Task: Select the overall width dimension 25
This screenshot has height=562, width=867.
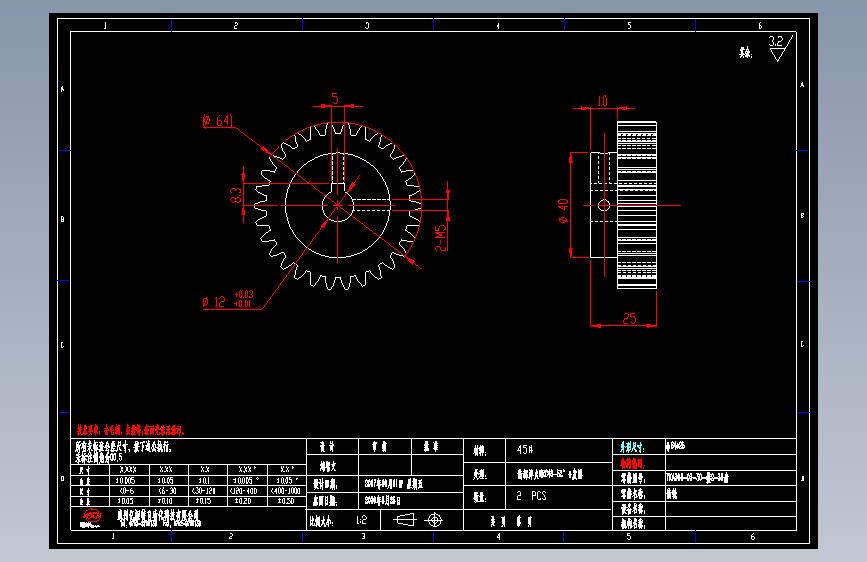Action: (x=629, y=319)
